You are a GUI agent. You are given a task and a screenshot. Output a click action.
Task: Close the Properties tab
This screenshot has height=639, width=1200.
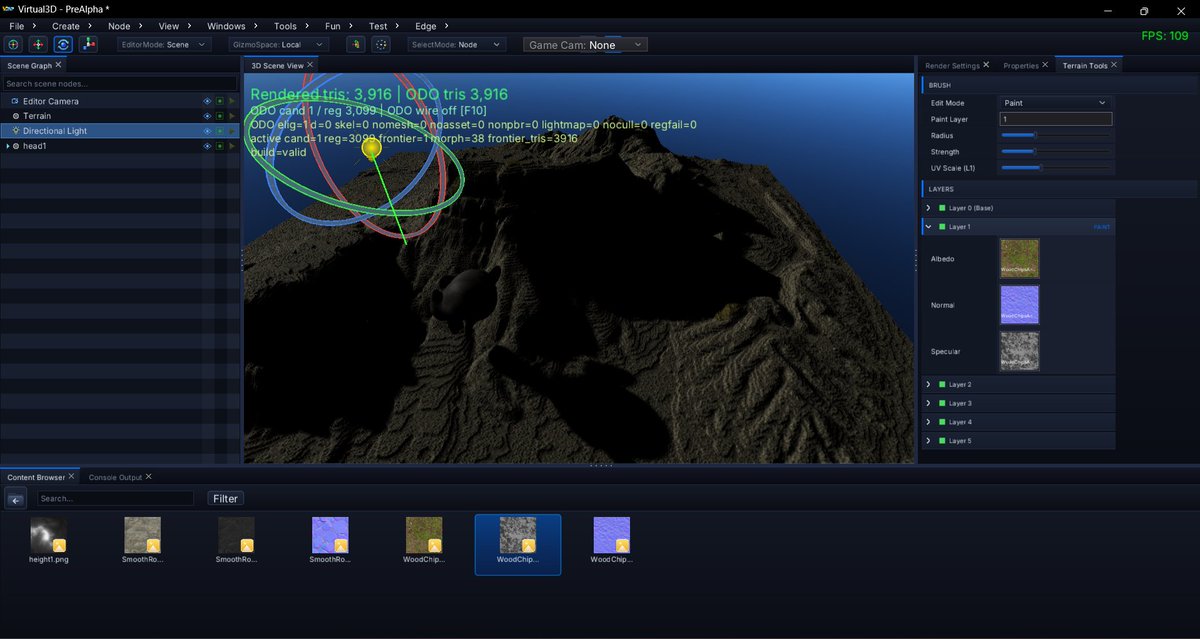(x=1046, y=65)
